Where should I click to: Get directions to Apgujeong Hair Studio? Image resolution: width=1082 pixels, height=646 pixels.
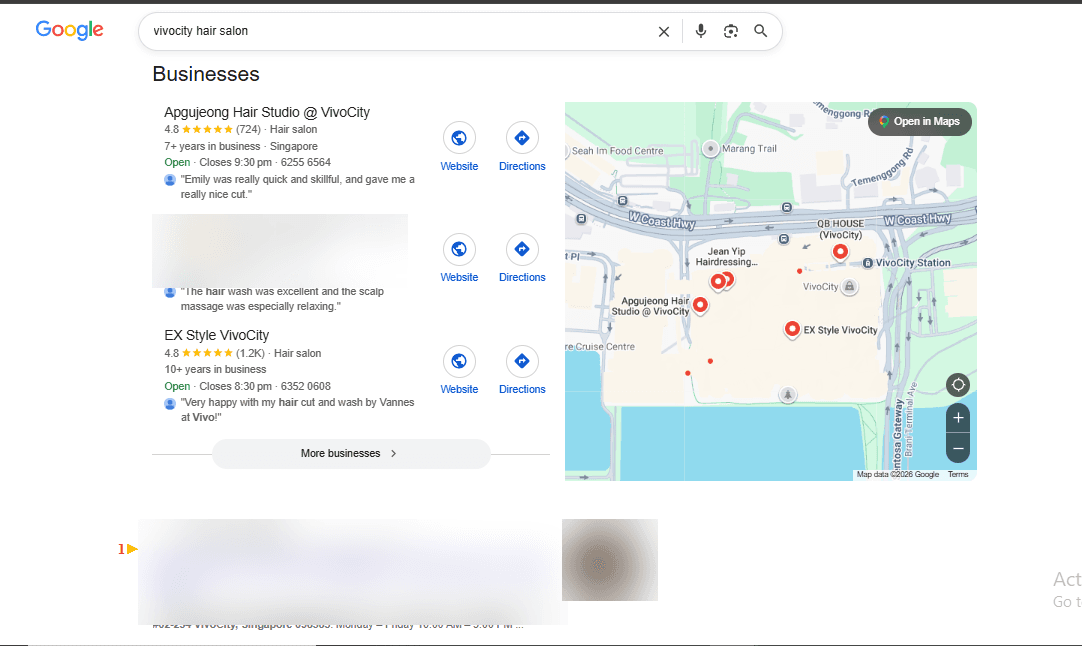click(522, 138)
